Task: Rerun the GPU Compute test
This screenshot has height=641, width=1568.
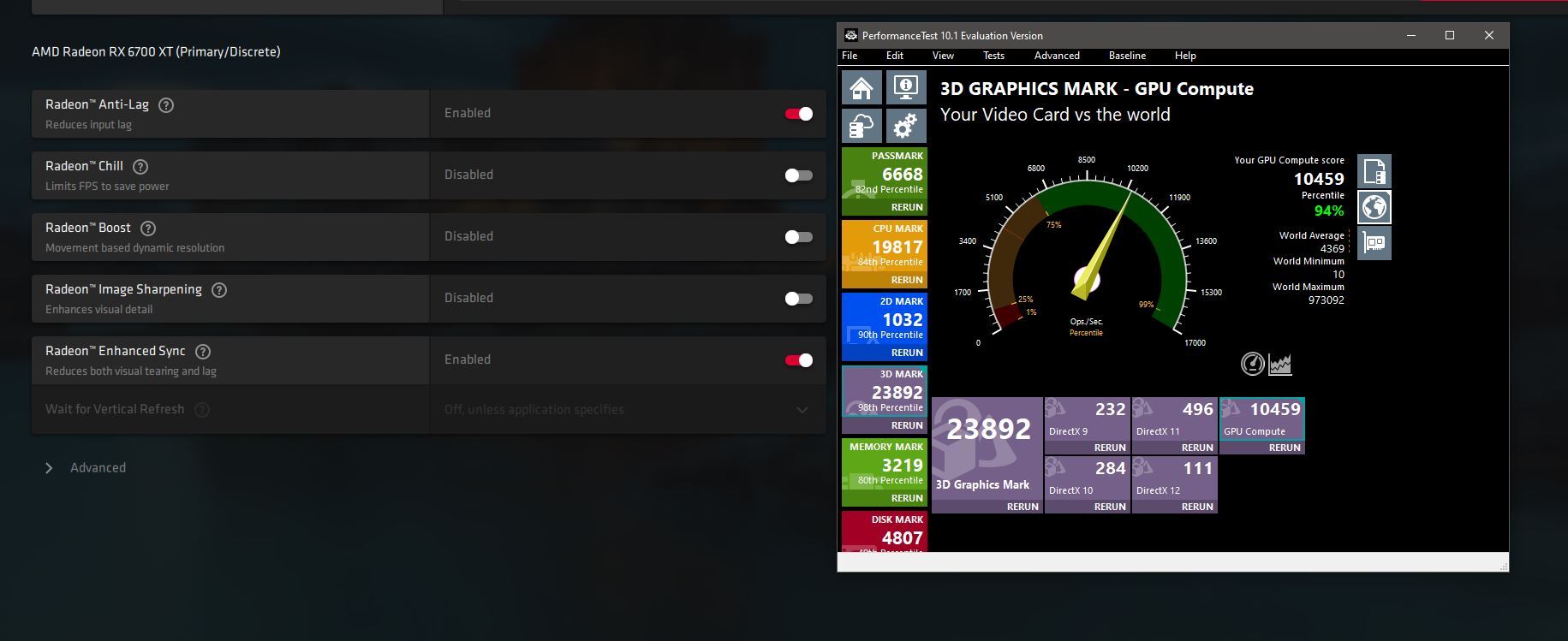Action: [x=1285, y=448]
